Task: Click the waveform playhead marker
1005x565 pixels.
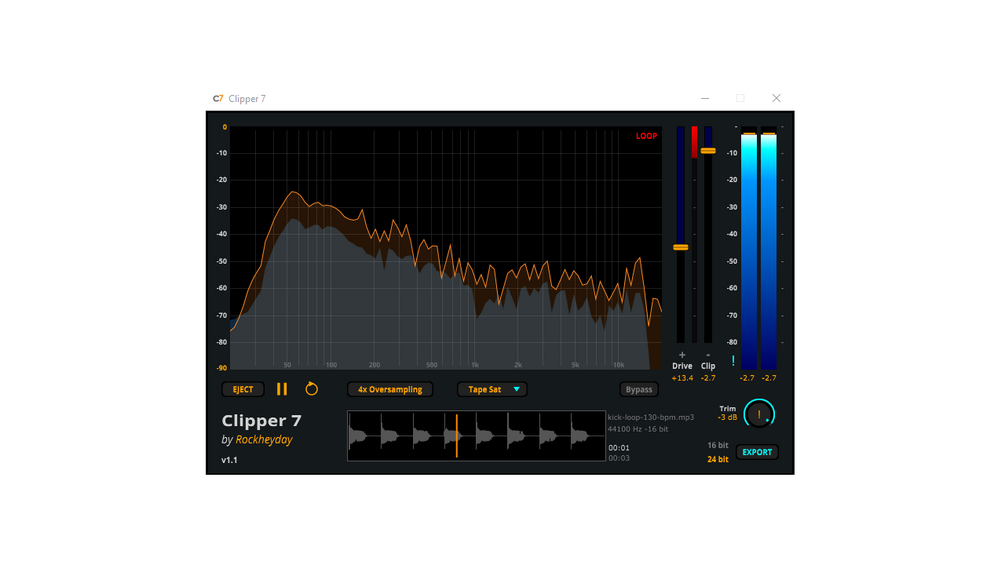Action: pos(457,436)
